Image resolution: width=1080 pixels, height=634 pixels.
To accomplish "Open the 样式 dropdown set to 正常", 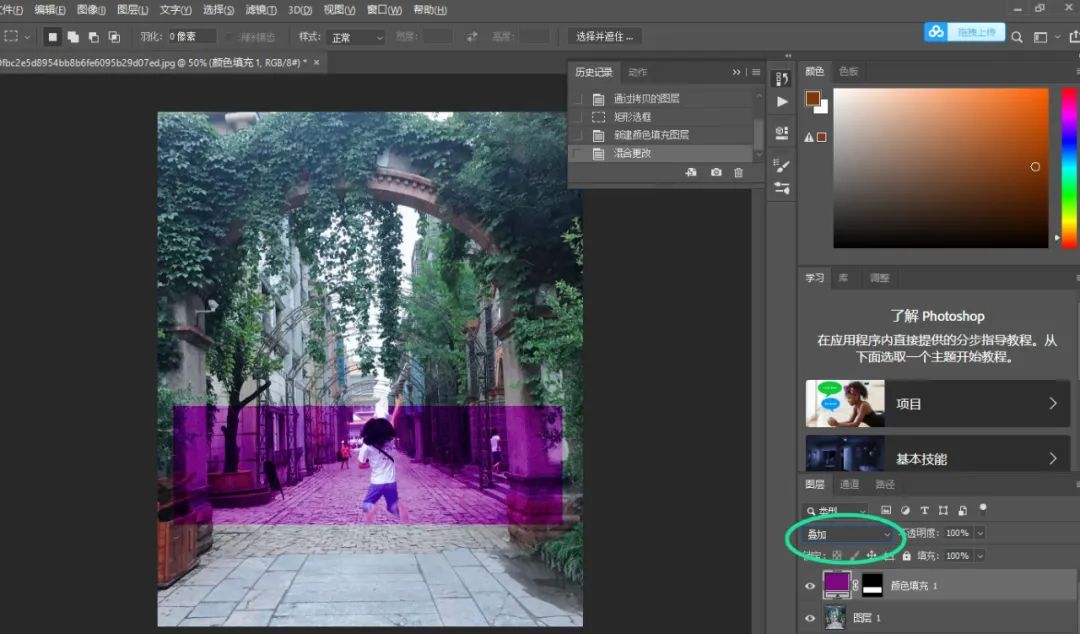I will (356, 37).
